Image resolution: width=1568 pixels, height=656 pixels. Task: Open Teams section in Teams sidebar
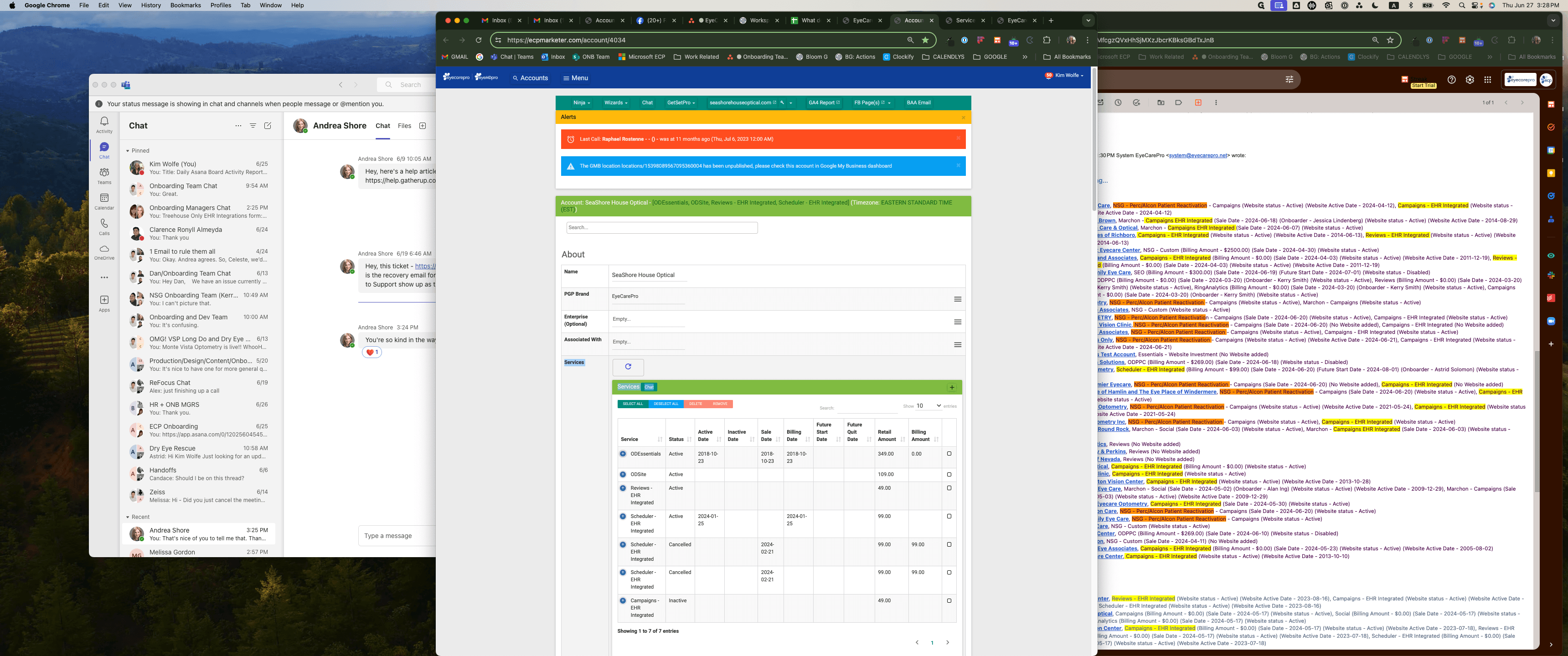(x=104, y=176)
